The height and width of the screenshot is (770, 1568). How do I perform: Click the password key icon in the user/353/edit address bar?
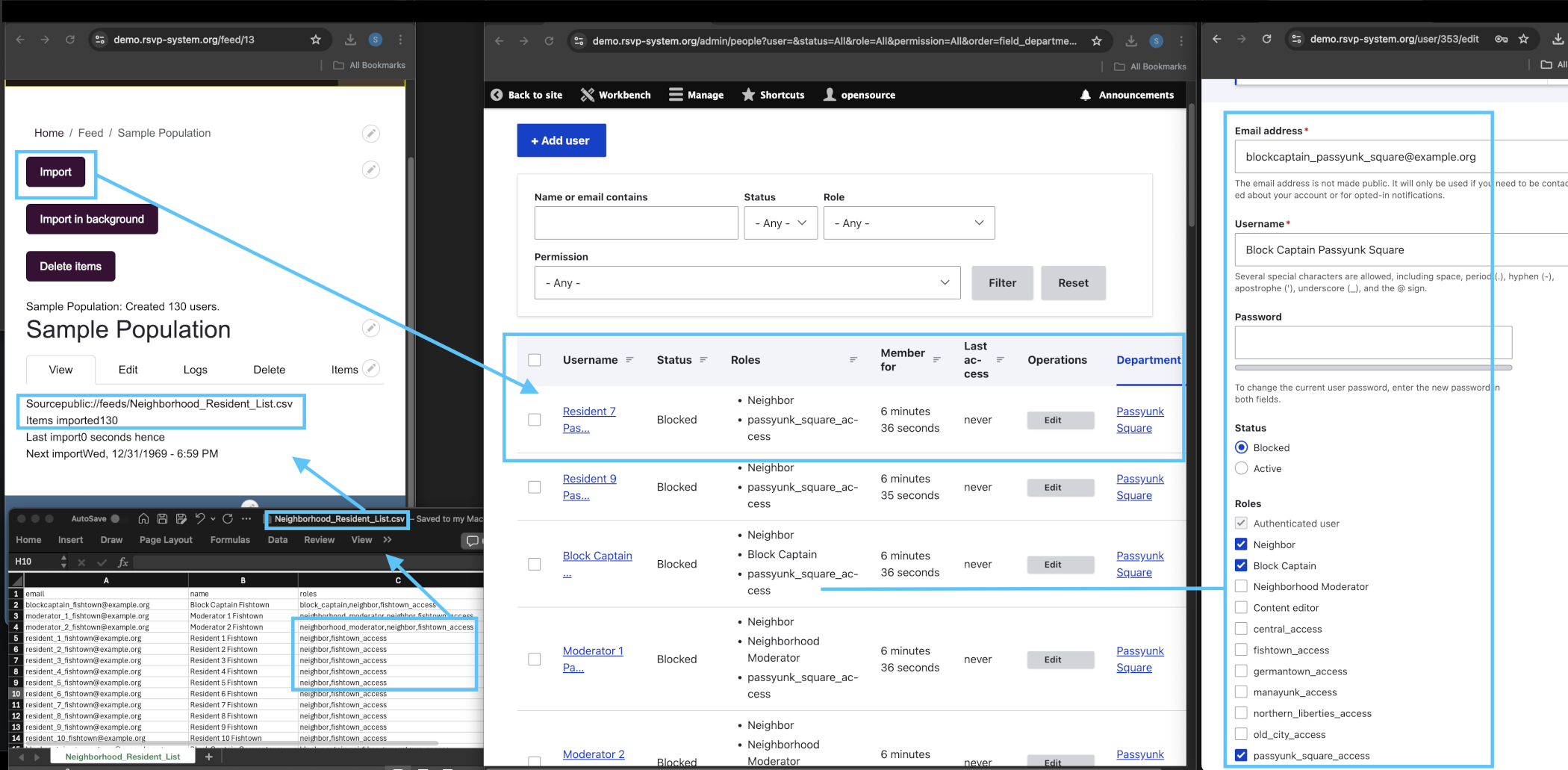click(x=1501, y=39)
